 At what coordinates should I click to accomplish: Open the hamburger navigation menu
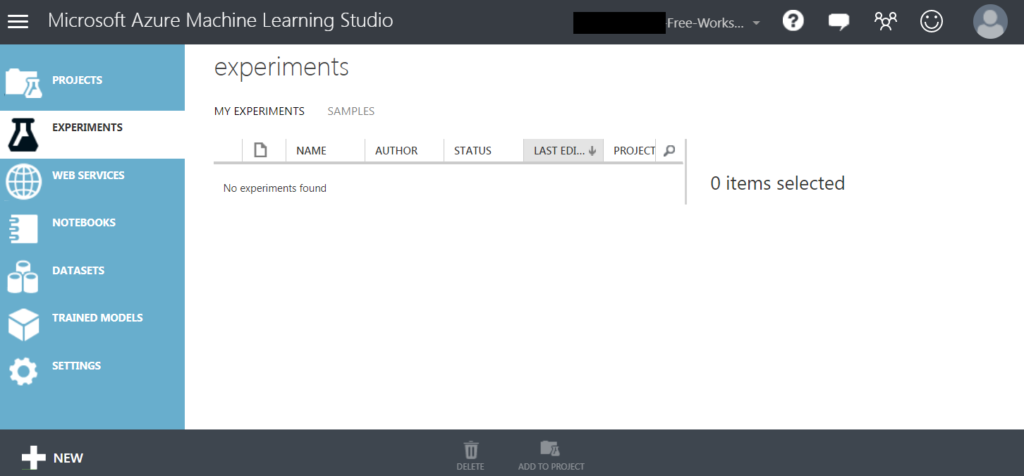18,22
